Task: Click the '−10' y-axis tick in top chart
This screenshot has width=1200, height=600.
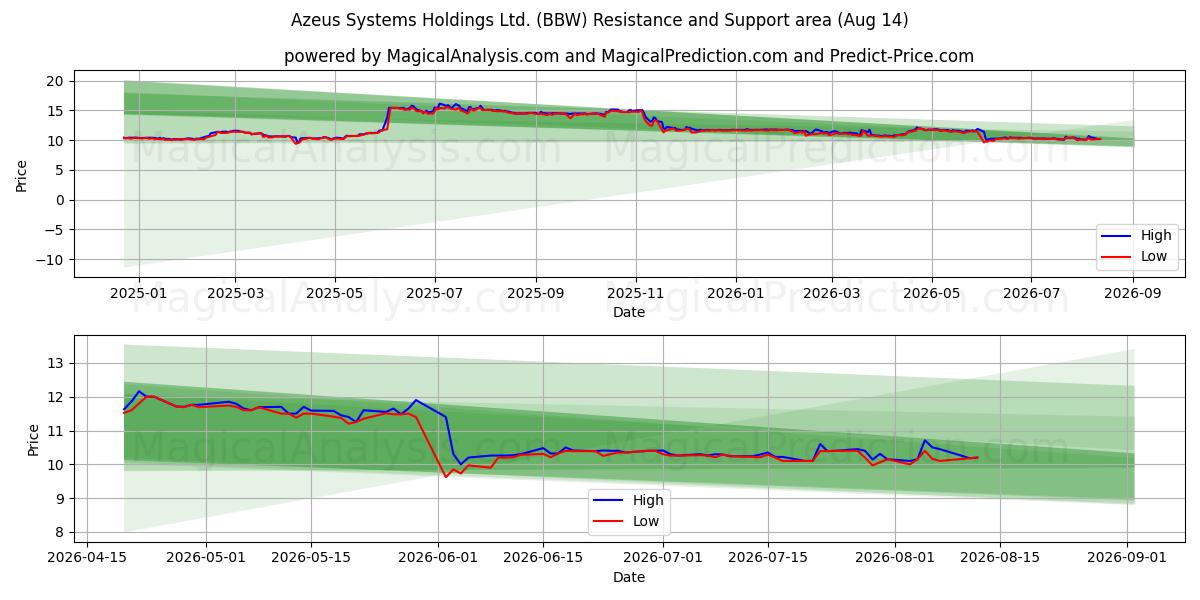Action: (x=50, y=260)
